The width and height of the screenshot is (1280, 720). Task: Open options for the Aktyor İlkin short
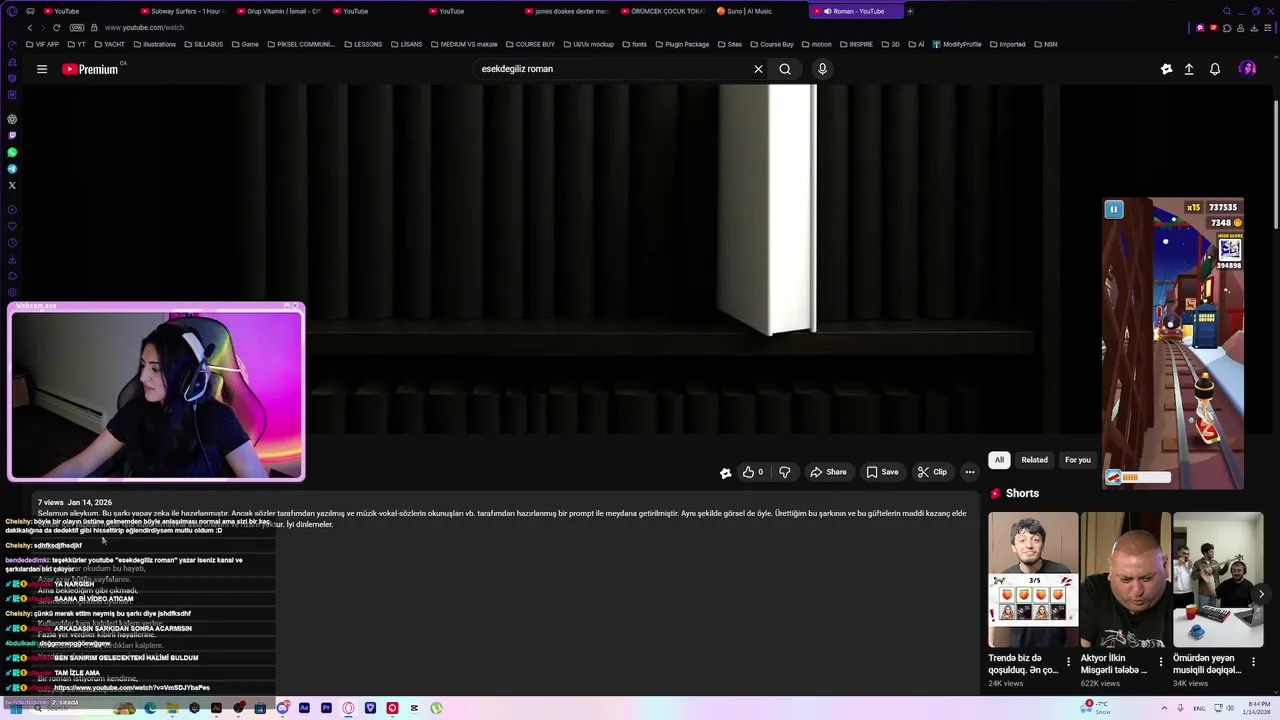tap(1161, 662)
